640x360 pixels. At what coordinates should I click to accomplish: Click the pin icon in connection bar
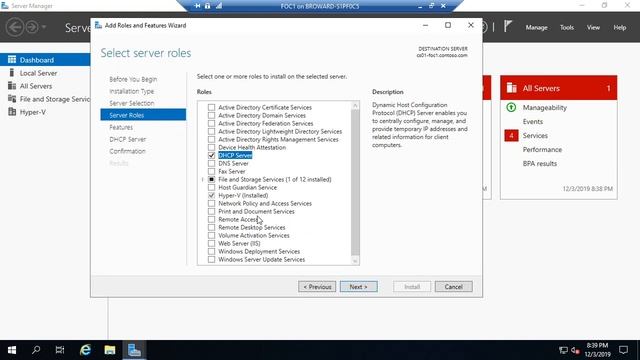198,6
